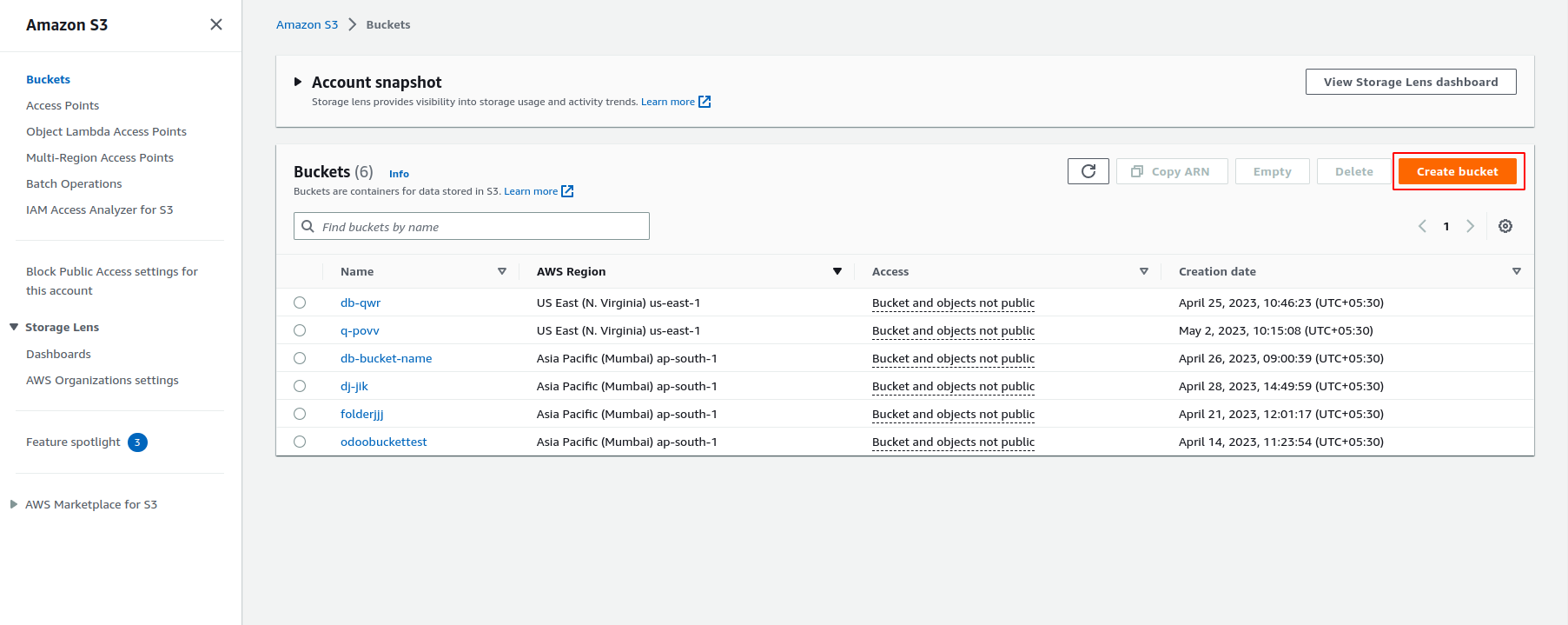Expand the Account snapshot section
Image resolution: width=1568 pixels, height=625 pixels.
coord(298,82)
